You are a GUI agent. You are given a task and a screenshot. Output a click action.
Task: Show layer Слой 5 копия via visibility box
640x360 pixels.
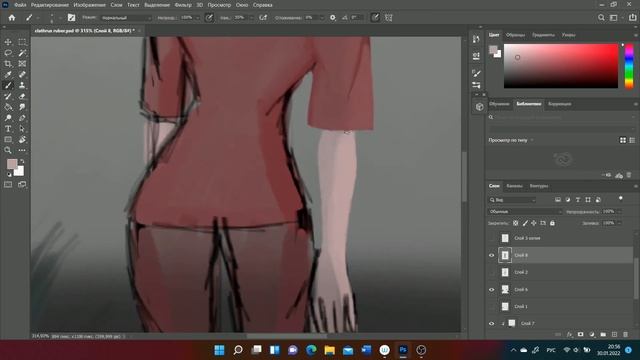[x=491, y=238]
